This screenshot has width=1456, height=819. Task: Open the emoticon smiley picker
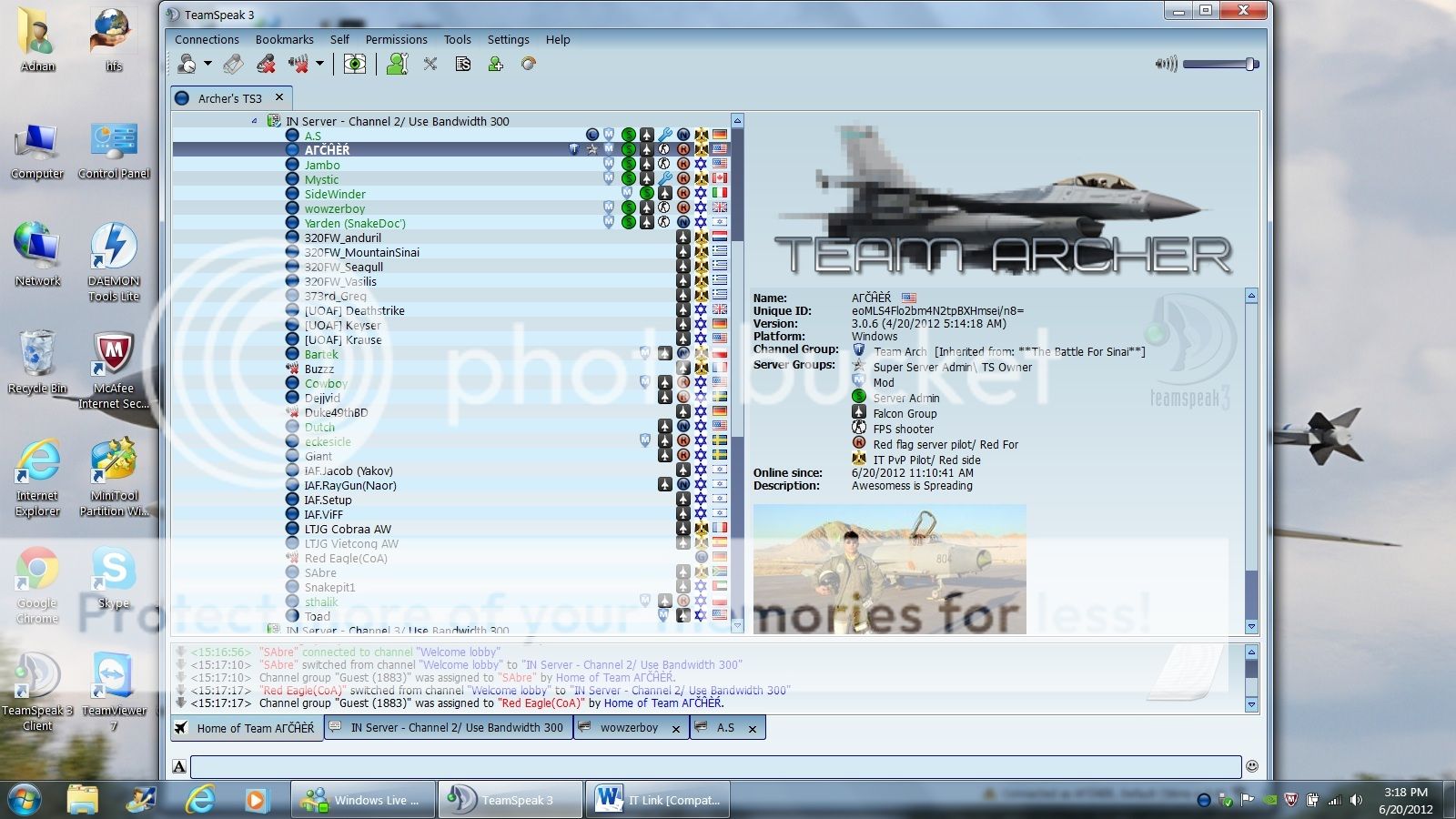coord(1252,766)
